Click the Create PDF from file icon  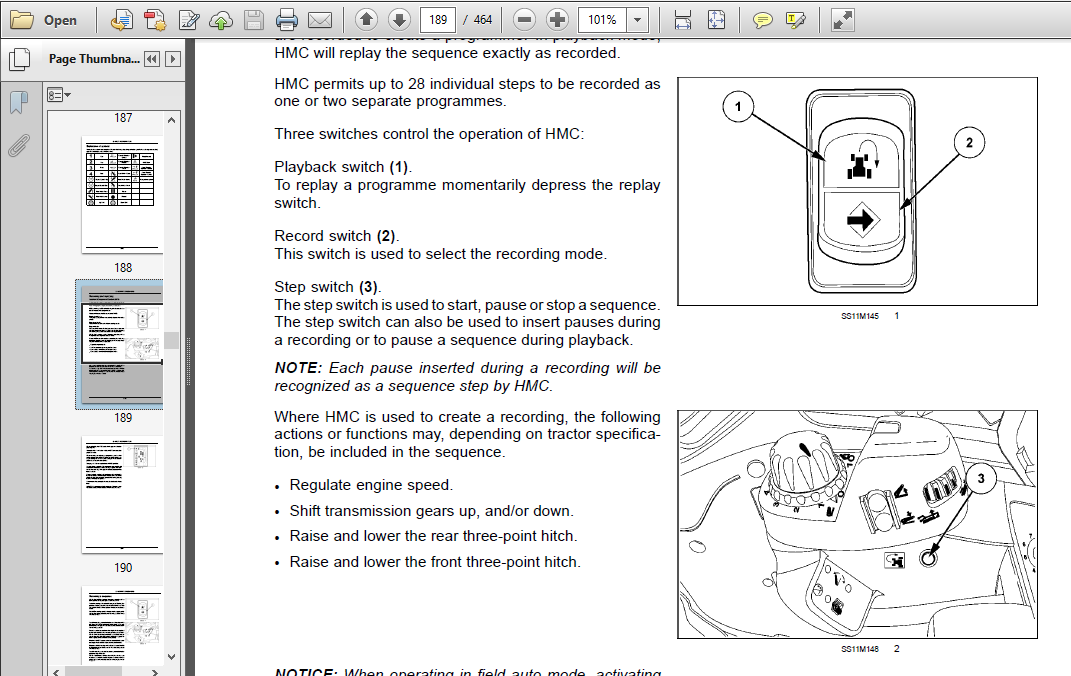[122, 20]
